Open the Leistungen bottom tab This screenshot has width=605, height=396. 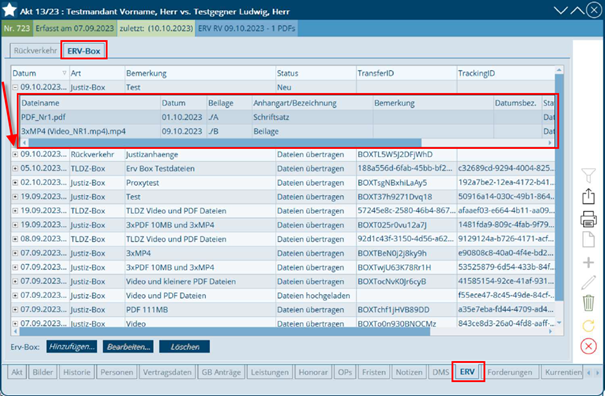[x=270, y=372]
